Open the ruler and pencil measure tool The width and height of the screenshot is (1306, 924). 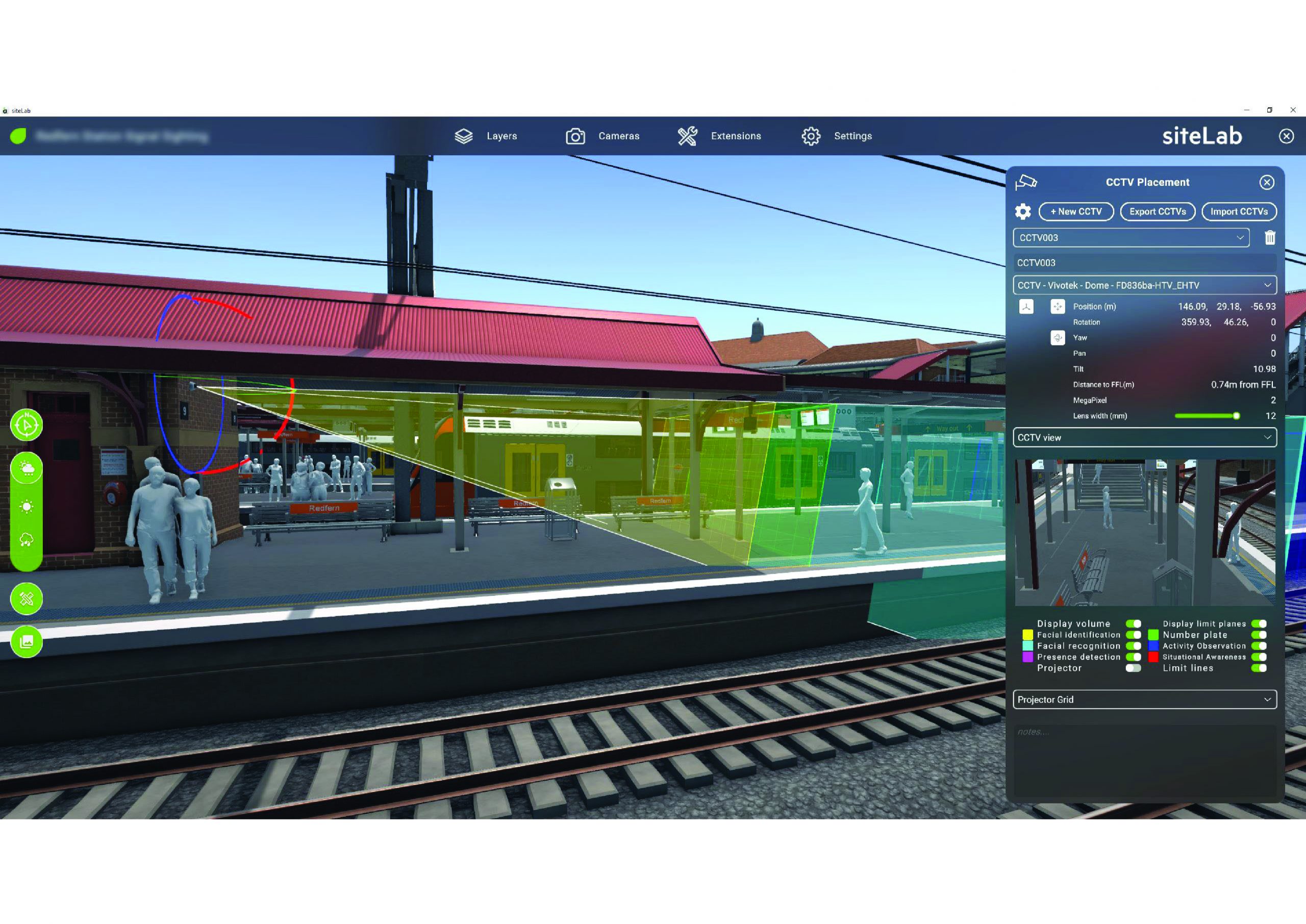pyautogui.click(x=26, y=598)
